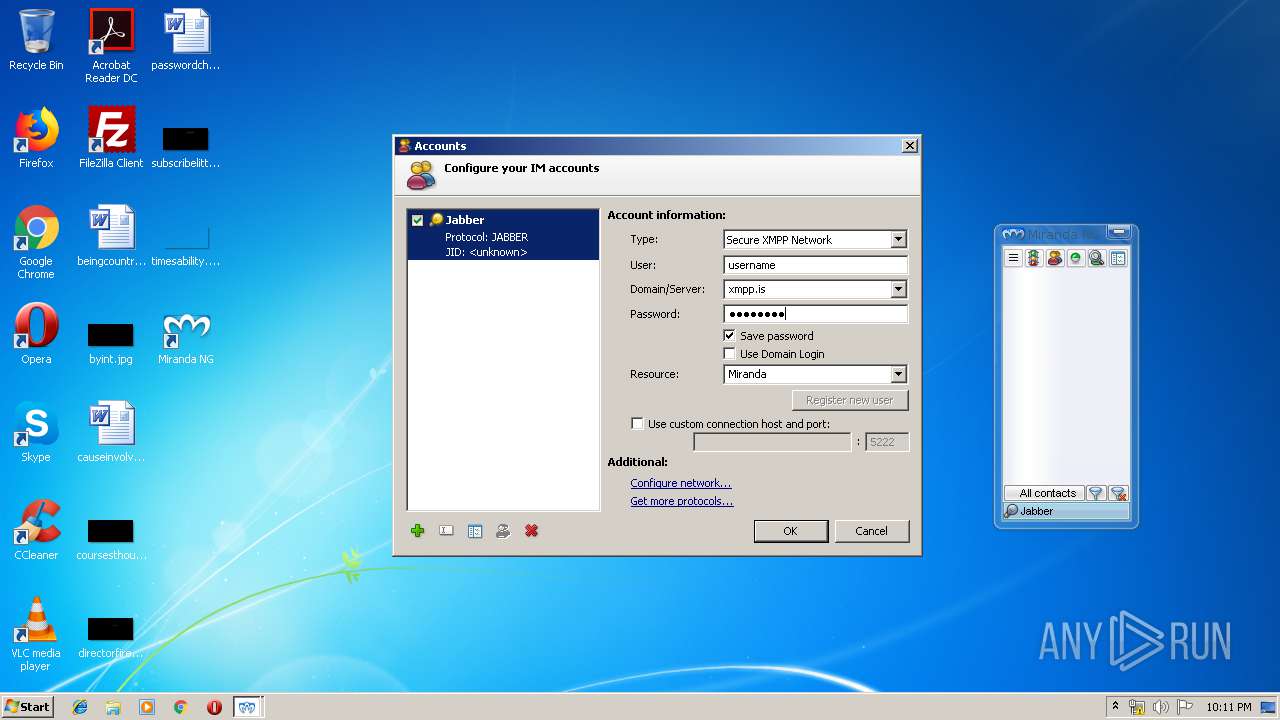Open FileZilla Client desktop shortcut

coord(111,138)
